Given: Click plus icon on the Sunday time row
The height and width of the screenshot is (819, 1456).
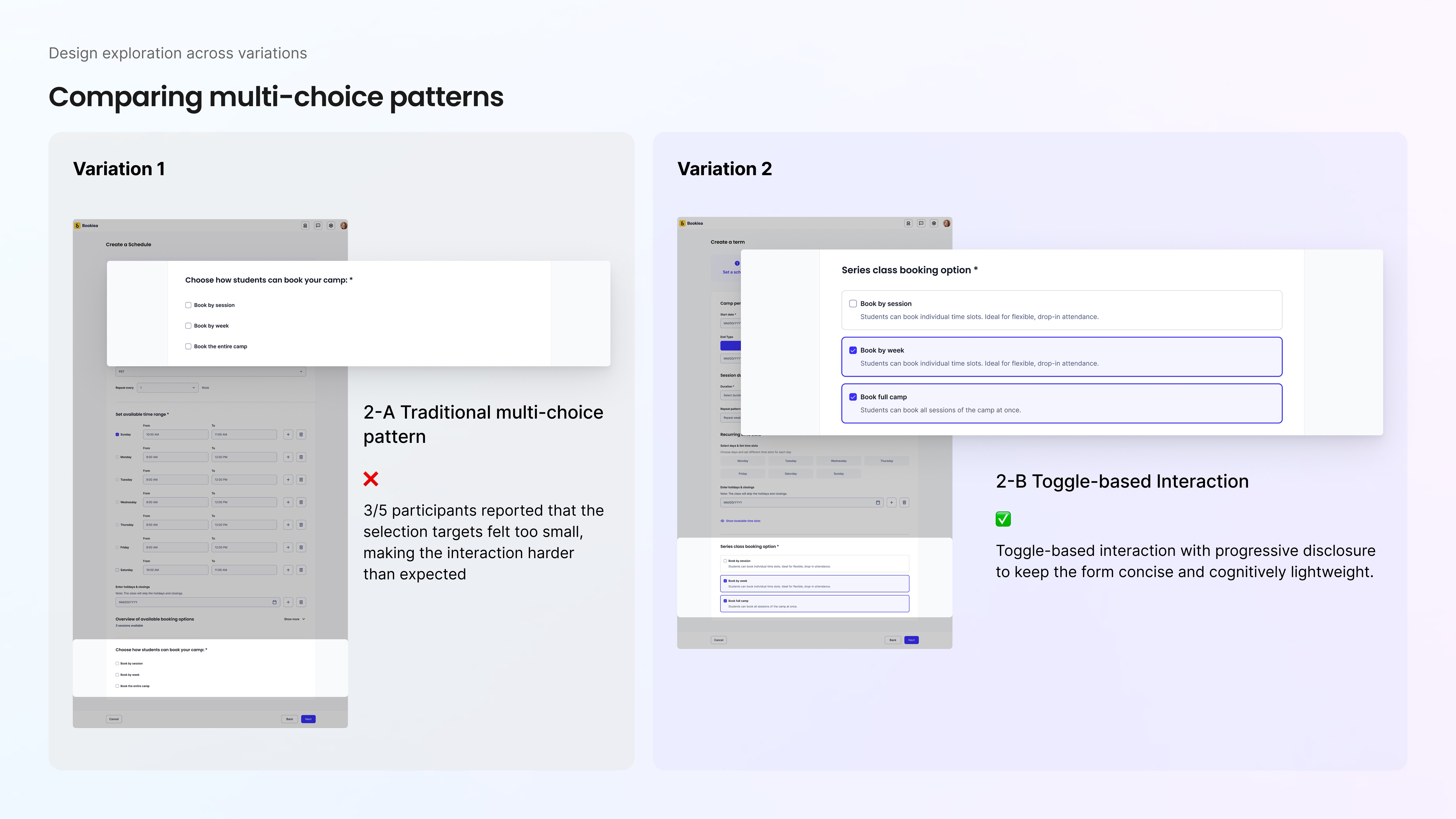Looking at the screenshot, I should pos(288,435).
